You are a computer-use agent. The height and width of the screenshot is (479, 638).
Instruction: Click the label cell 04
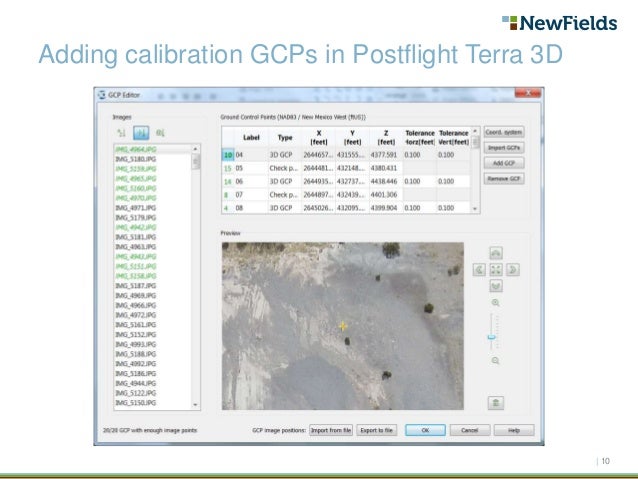pyautogui.click(x=251, y=155)
